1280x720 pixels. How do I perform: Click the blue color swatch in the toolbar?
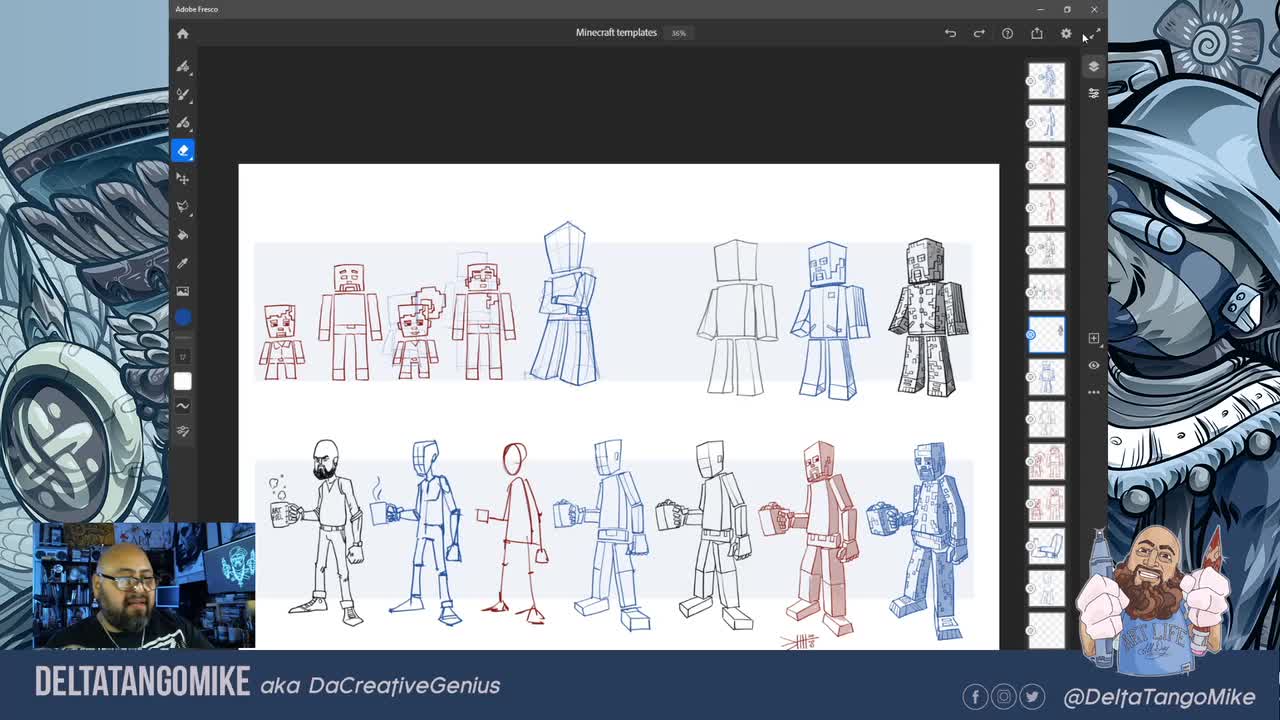click(x=183, y=316)
